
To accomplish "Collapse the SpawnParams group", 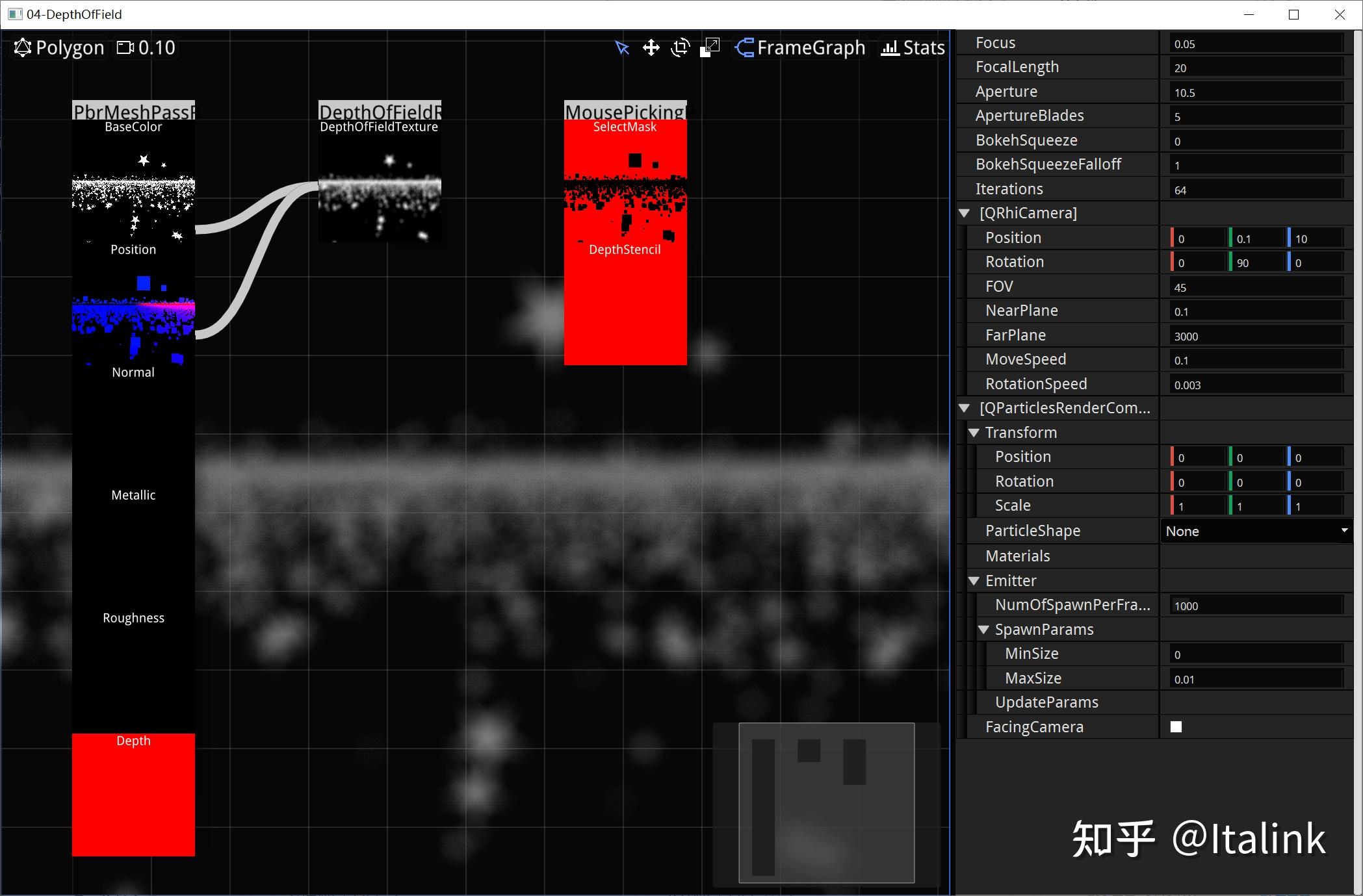I will tap(983, 630).
